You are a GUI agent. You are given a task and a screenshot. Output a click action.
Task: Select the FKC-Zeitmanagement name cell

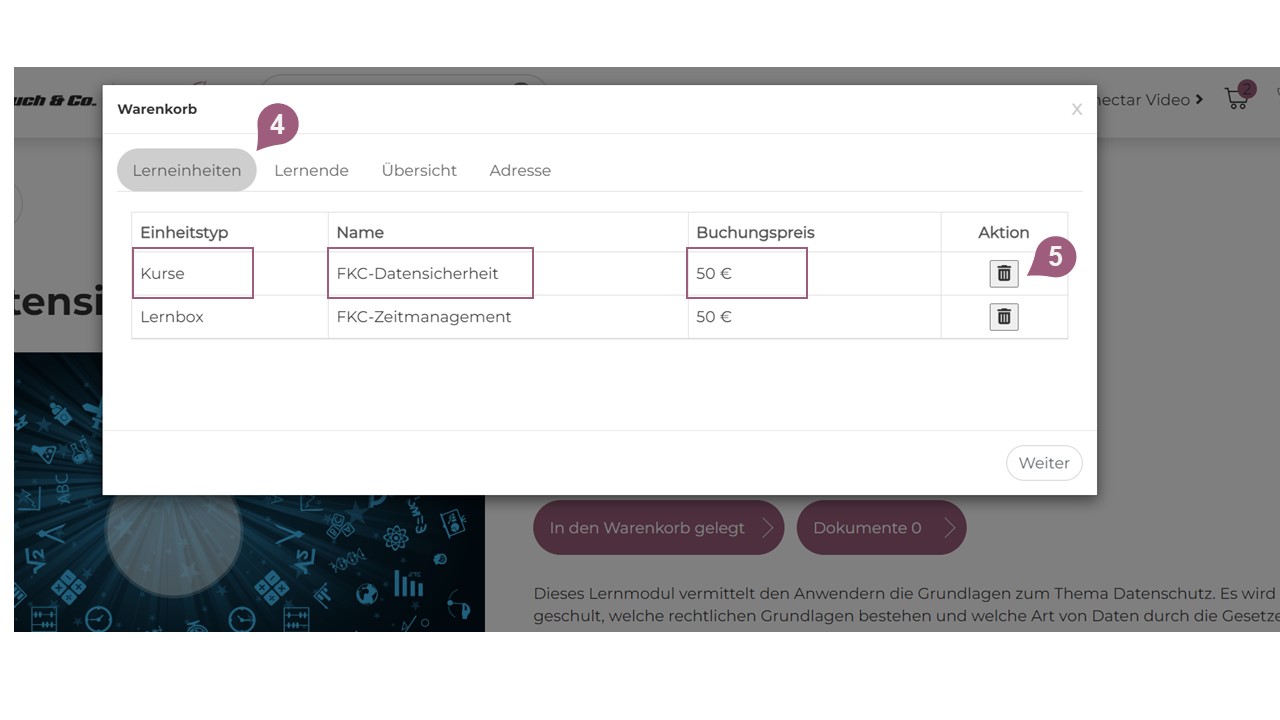click(x=424, y=317)
